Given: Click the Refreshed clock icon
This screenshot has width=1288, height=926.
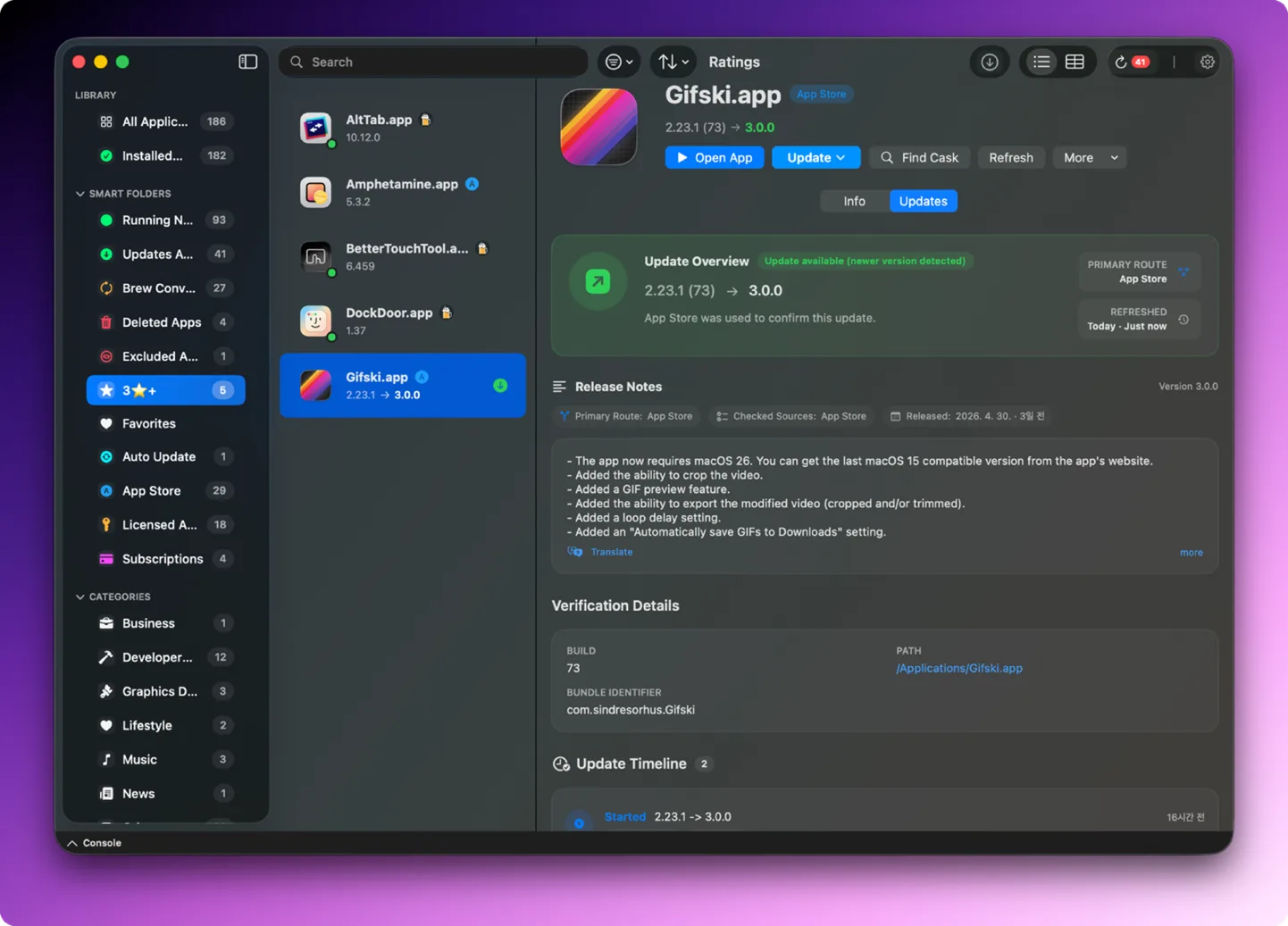Looking at the screenshot, I should coord(1183,319).
